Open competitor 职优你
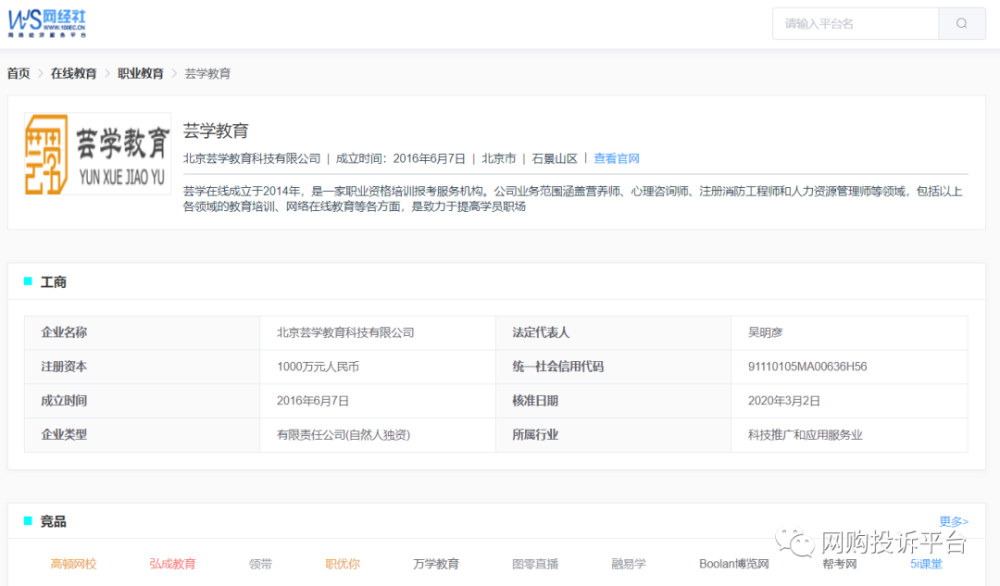 342,564
